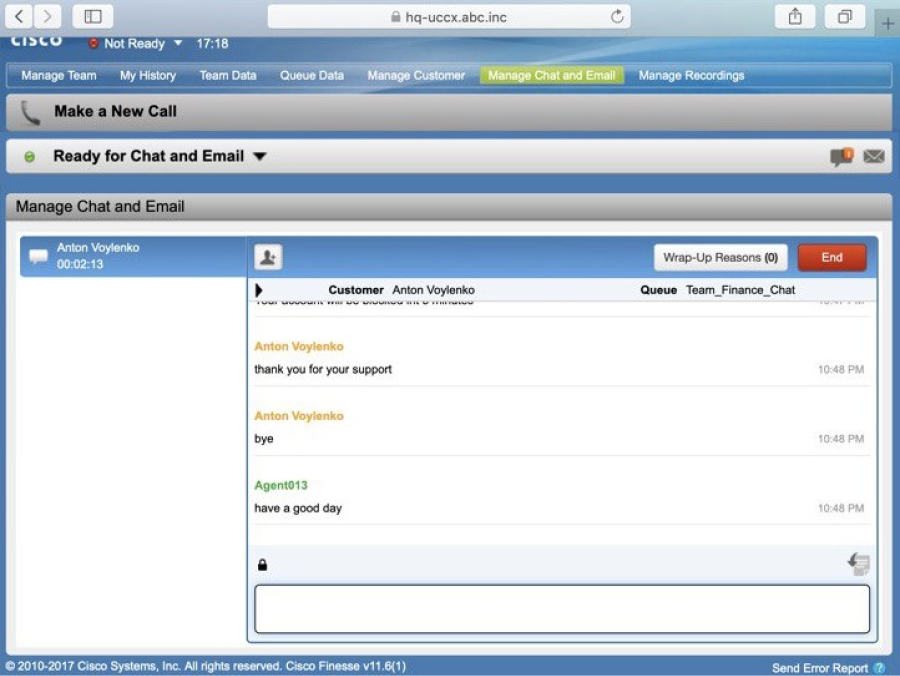End the chat with the red End button

click(832, 257)
